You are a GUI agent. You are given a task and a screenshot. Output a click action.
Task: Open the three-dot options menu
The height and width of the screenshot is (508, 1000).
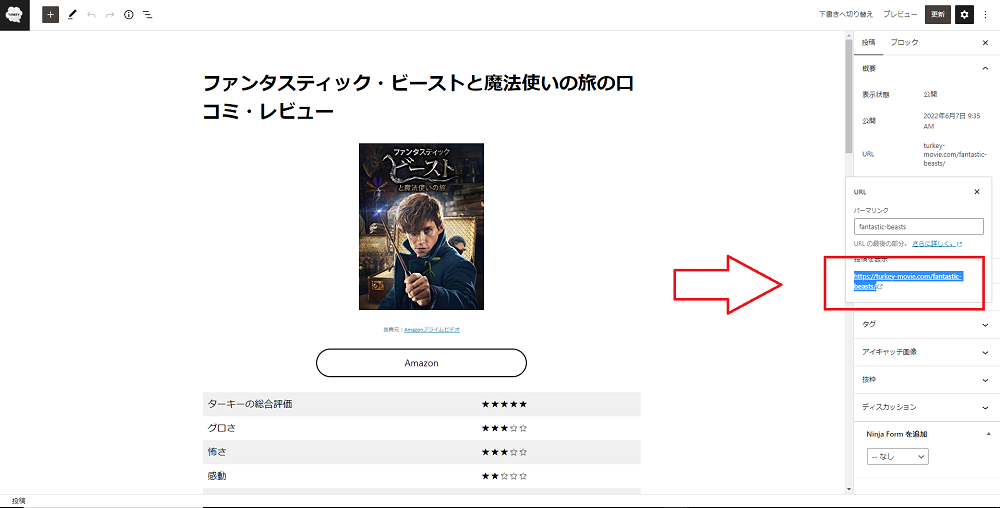985,14
